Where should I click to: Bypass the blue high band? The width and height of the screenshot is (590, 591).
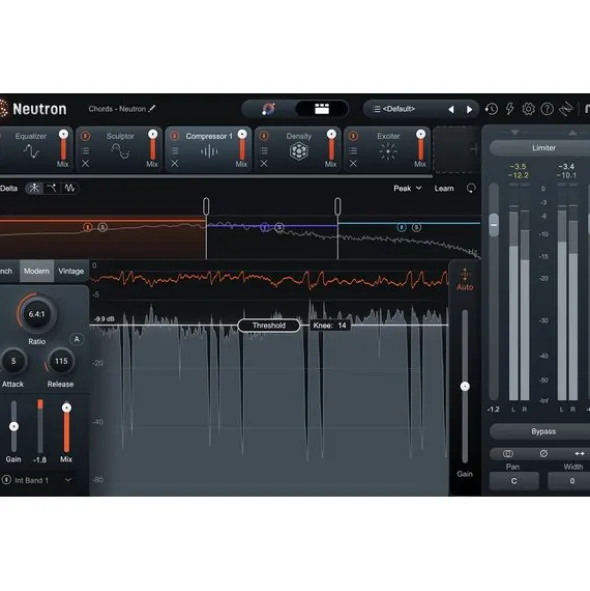(402, 227)
